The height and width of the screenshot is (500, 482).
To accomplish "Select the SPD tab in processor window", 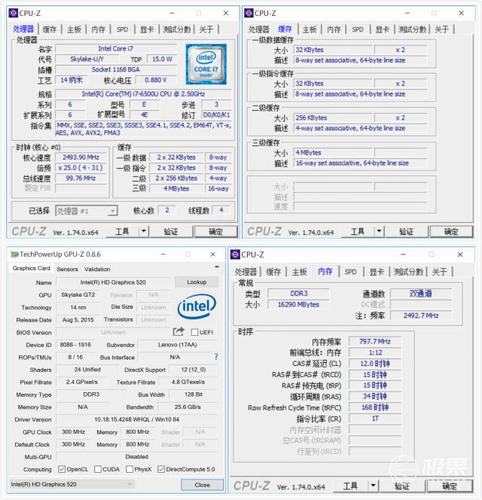I will coord(122,29).
